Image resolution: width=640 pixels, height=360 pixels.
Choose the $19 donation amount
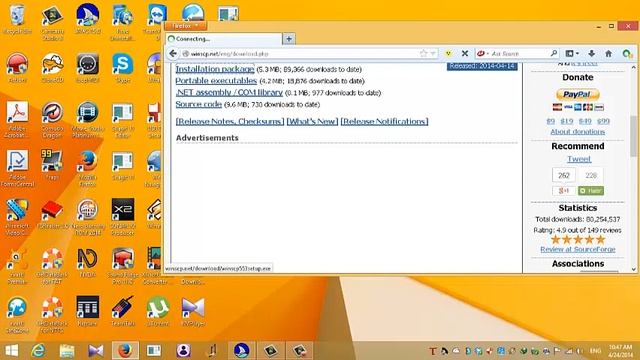point(567,121)
